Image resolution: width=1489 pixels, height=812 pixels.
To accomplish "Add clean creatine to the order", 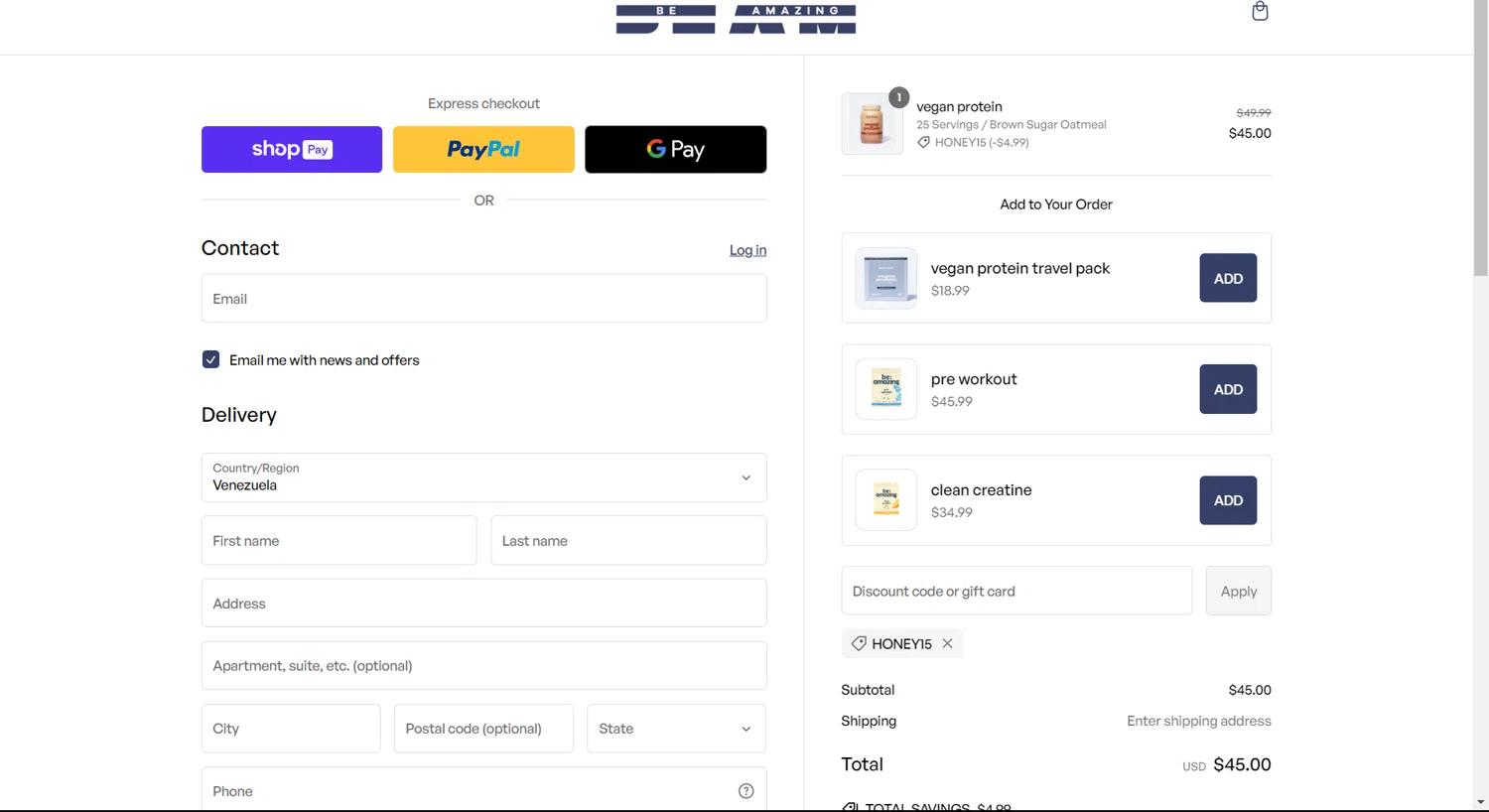I will coord(1228,500).
